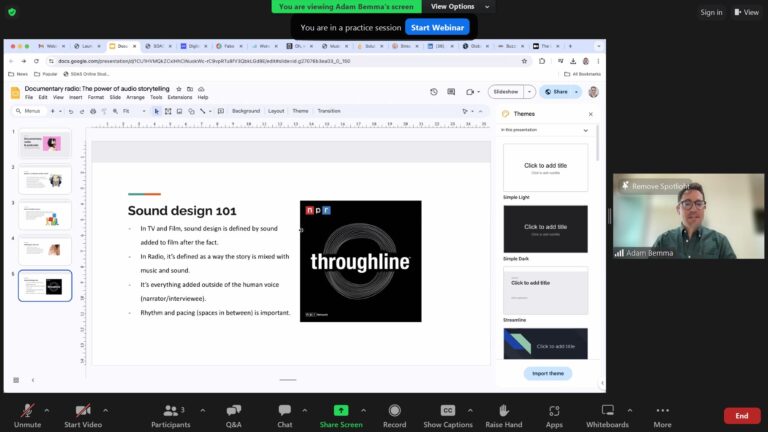Open the Zoom View layout menu
The image size is (768, 432).
coord(746,12)
